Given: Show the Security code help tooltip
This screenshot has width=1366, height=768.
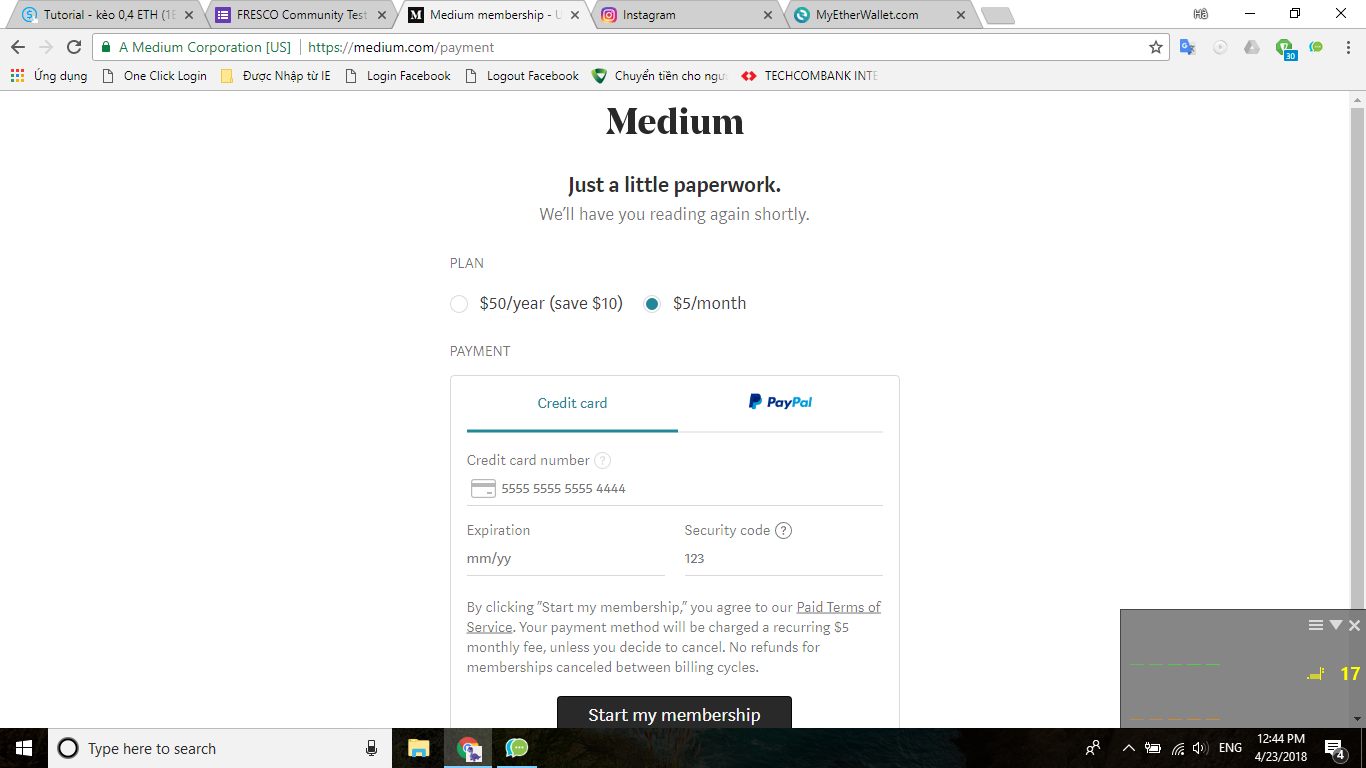Looking at the screenshot, I should (x=783, y=531).
